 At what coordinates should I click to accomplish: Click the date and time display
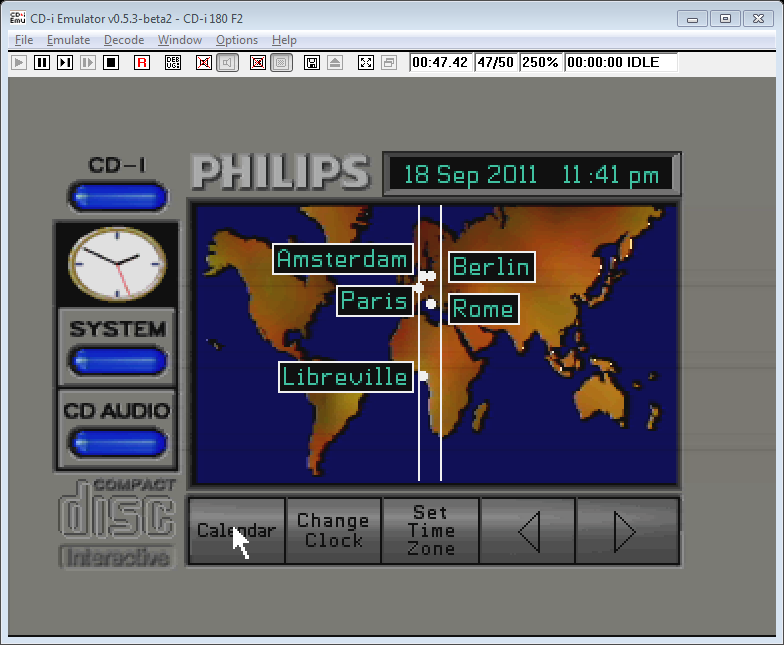[531, 174]
